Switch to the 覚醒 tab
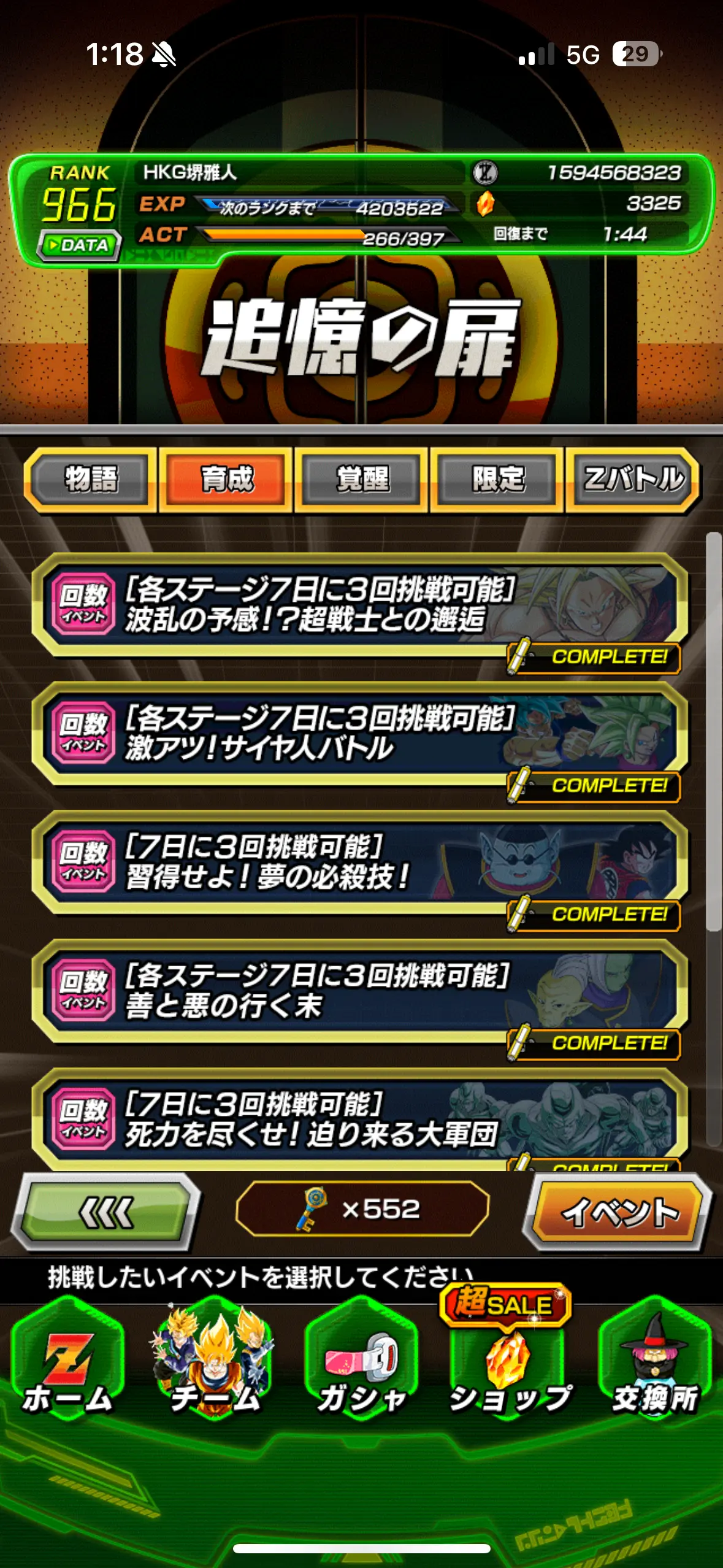The height and width of the screenshot is (1568, 723). point(362,479)
